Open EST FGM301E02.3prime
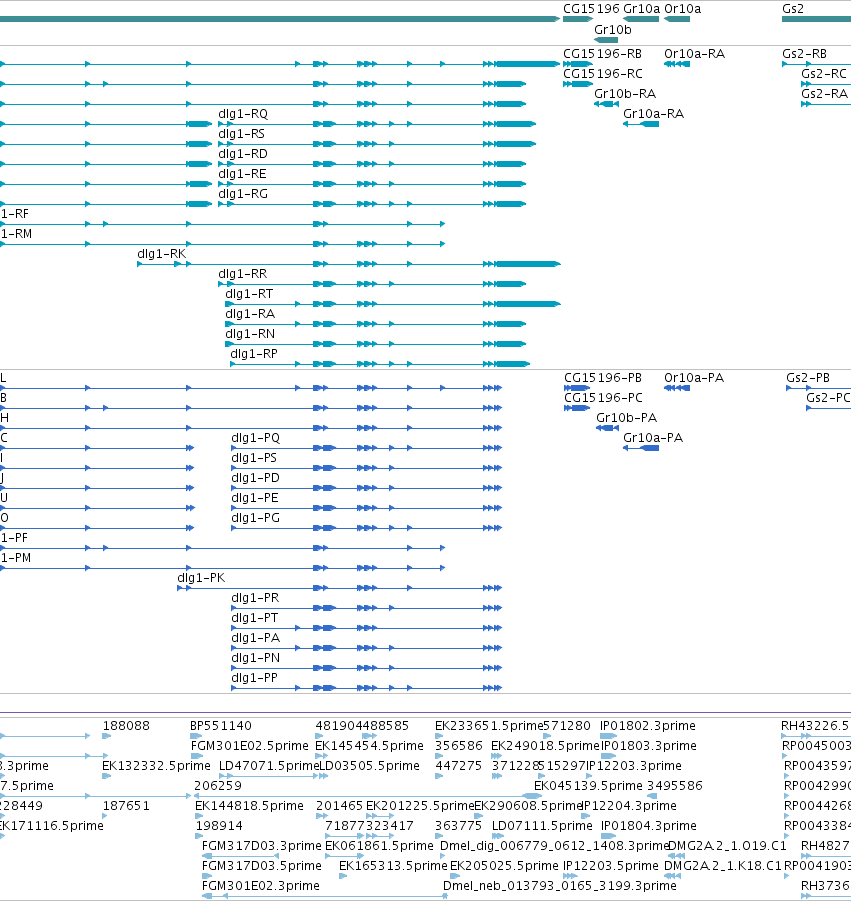This screenshot has height=901, width=851. 260,885
